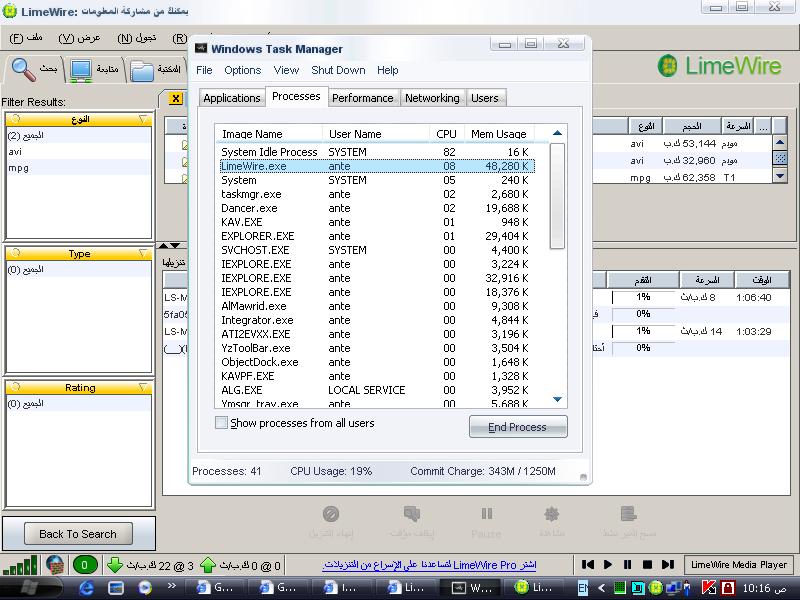Screen dimensions: 800x600
Task: Sort processes by CPU column
Action: click(x=446, y=134)
